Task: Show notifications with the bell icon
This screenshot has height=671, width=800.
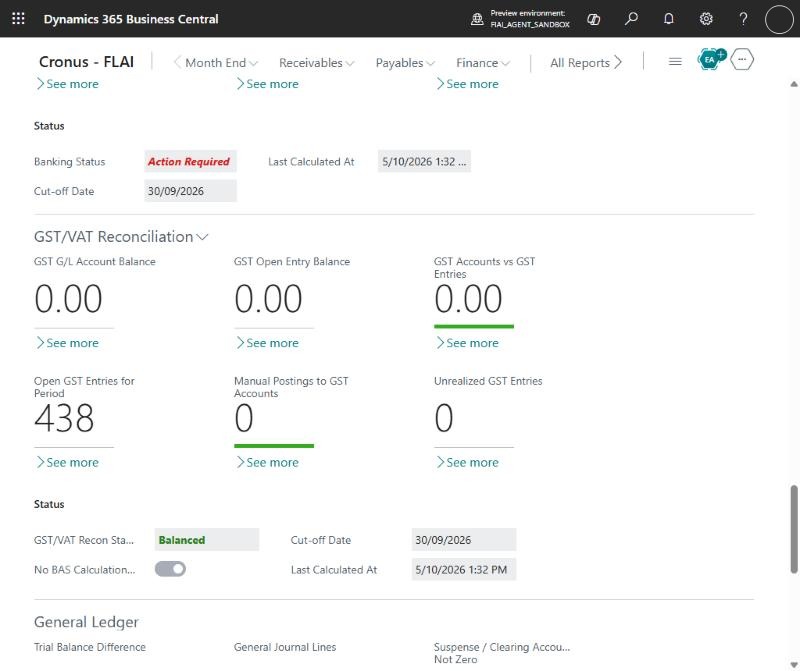Action: coord(668,19)
